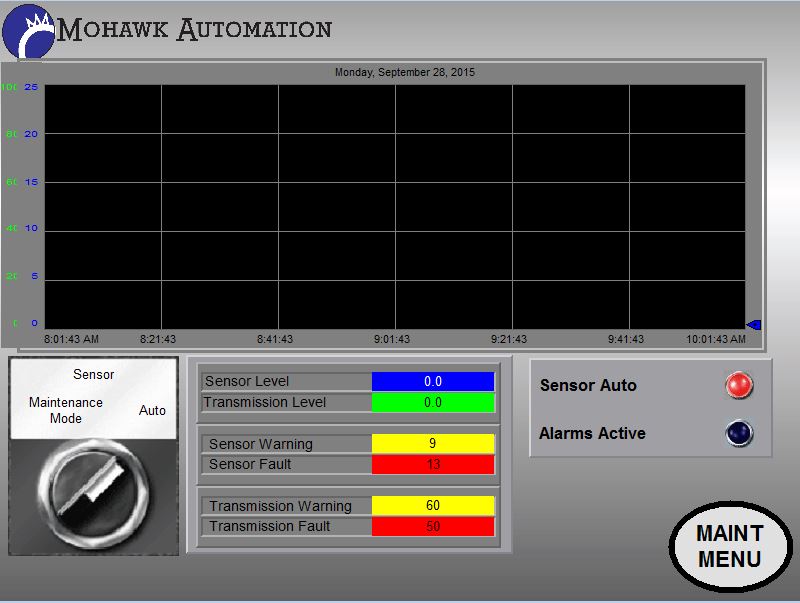Select the Transmission Level green value field
The height and width of the screenshot is (603, 800).
433,402
